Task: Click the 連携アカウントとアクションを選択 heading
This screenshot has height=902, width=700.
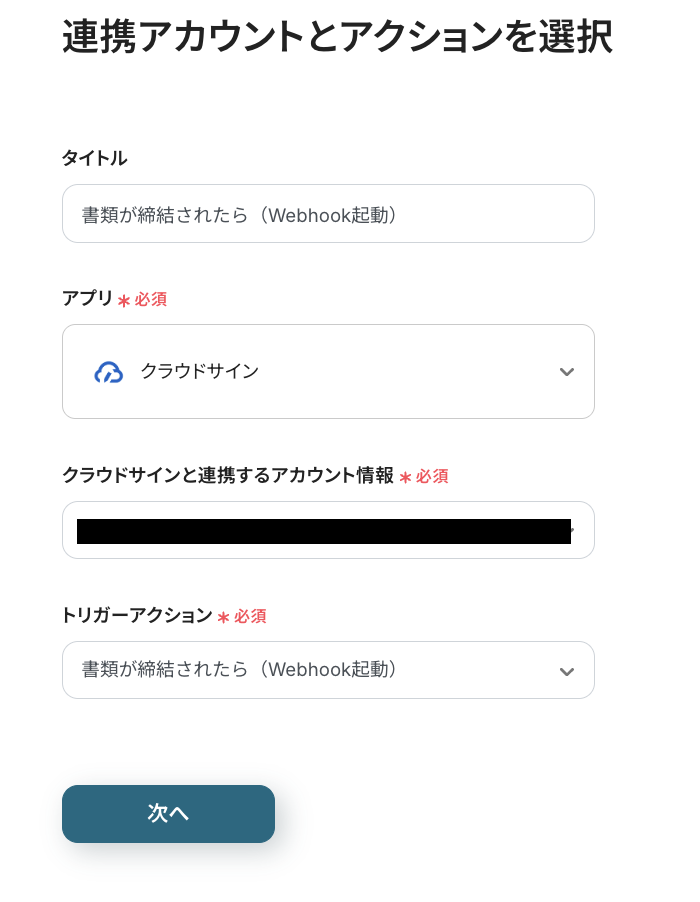Action: click(337, 38)
